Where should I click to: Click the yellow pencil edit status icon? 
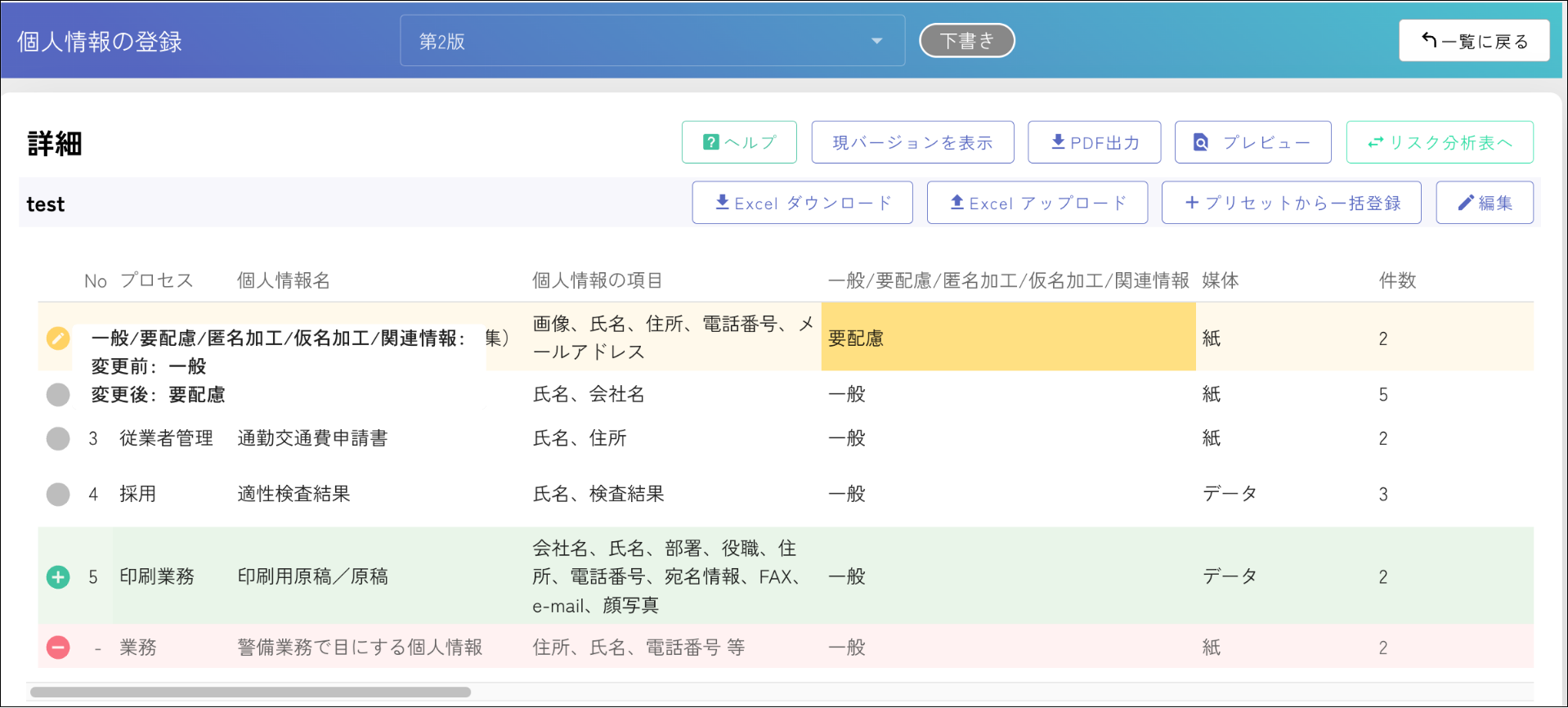(58, 338)
